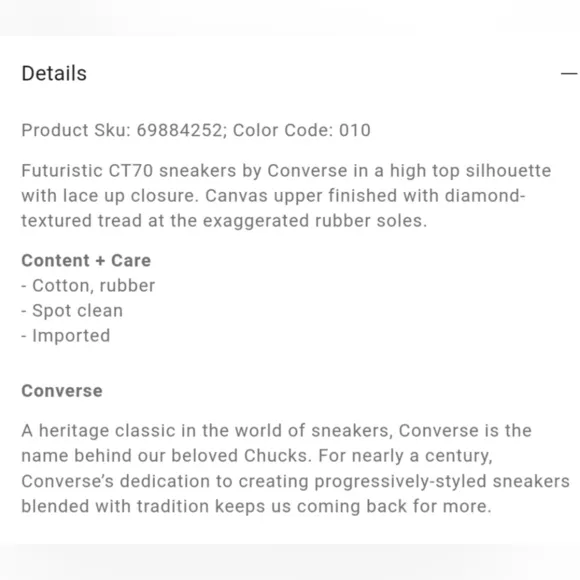
Task: Click the Color Code 010 text
Action: (x=302, y=130)
